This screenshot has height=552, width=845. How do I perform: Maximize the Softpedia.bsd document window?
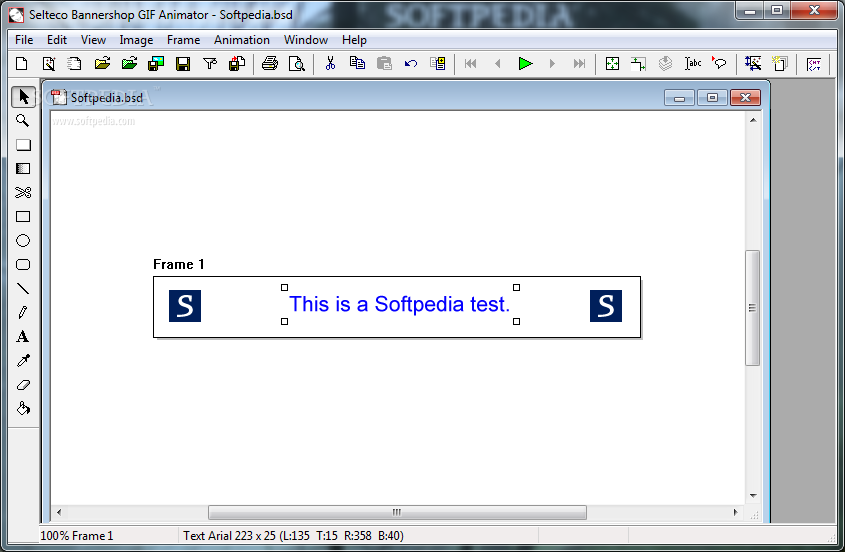coord(712,98)
